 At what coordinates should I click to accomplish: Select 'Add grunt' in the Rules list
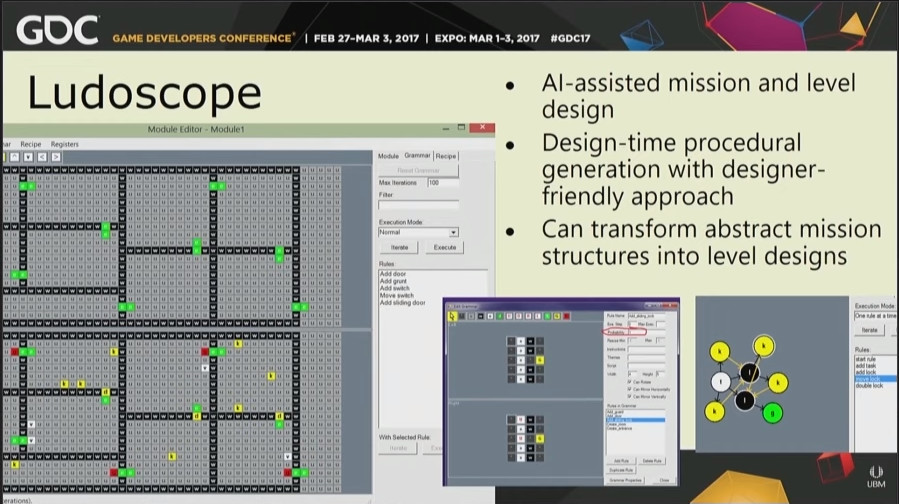pyautogui.click(x=393, y=282)
